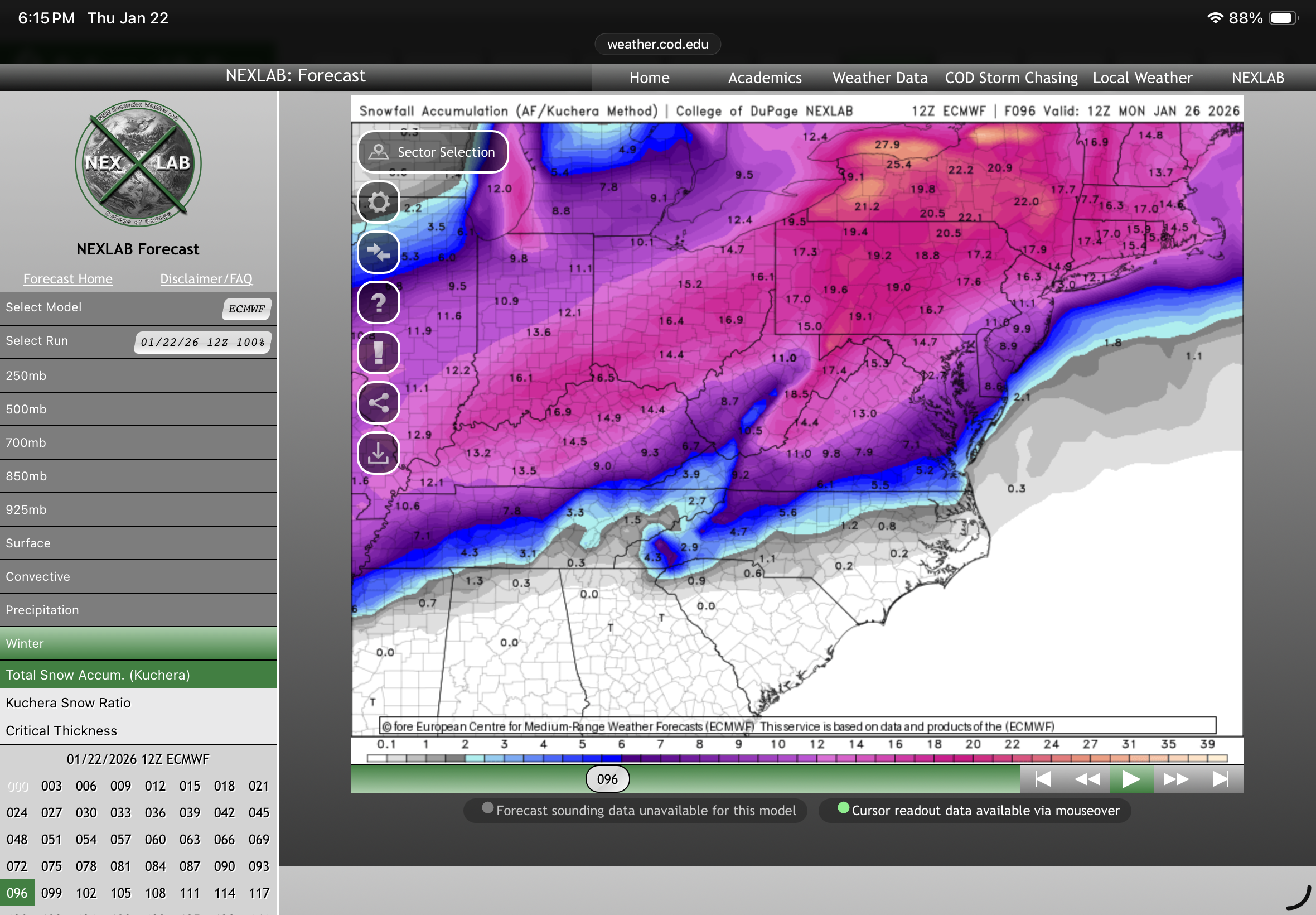1316x915 pixels.
Task: Open the Weather Data nav menu
Action: point(879,78)
